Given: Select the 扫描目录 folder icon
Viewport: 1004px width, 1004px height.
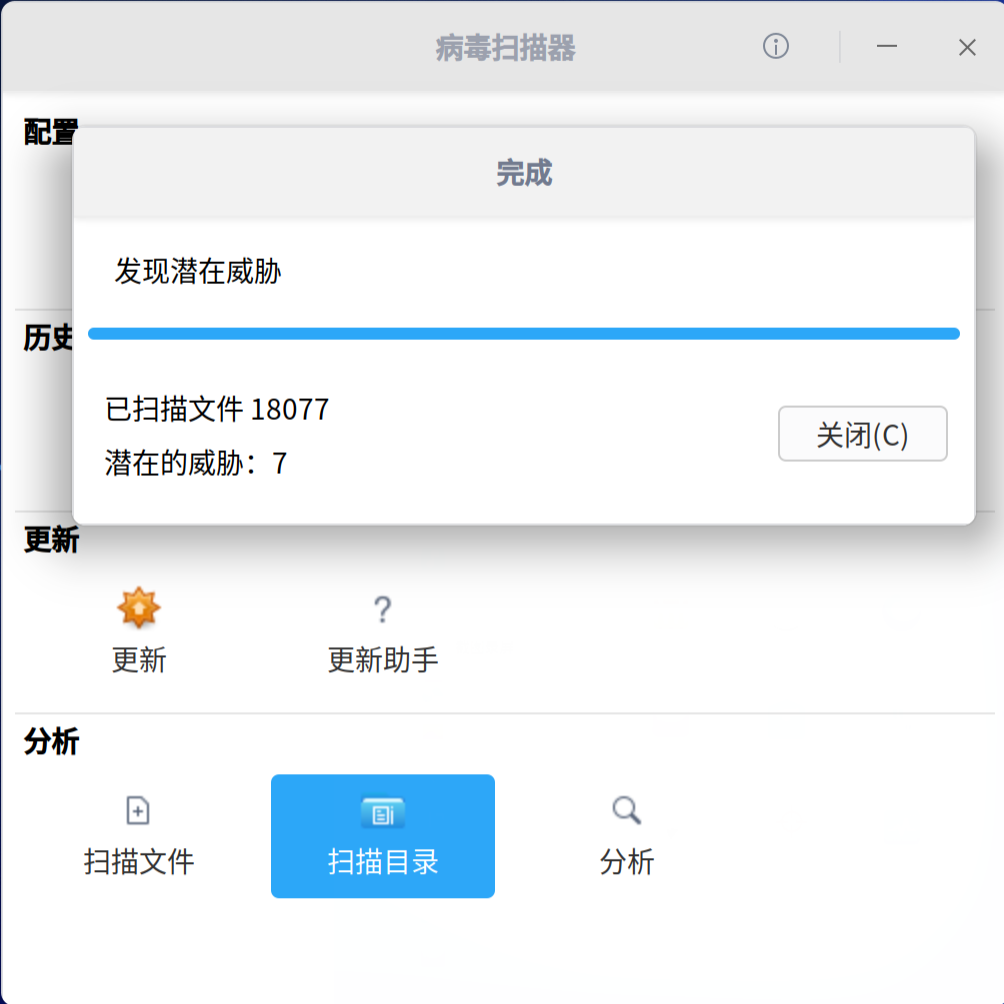Looking at the screenshot, I should [x=382, y=813].
